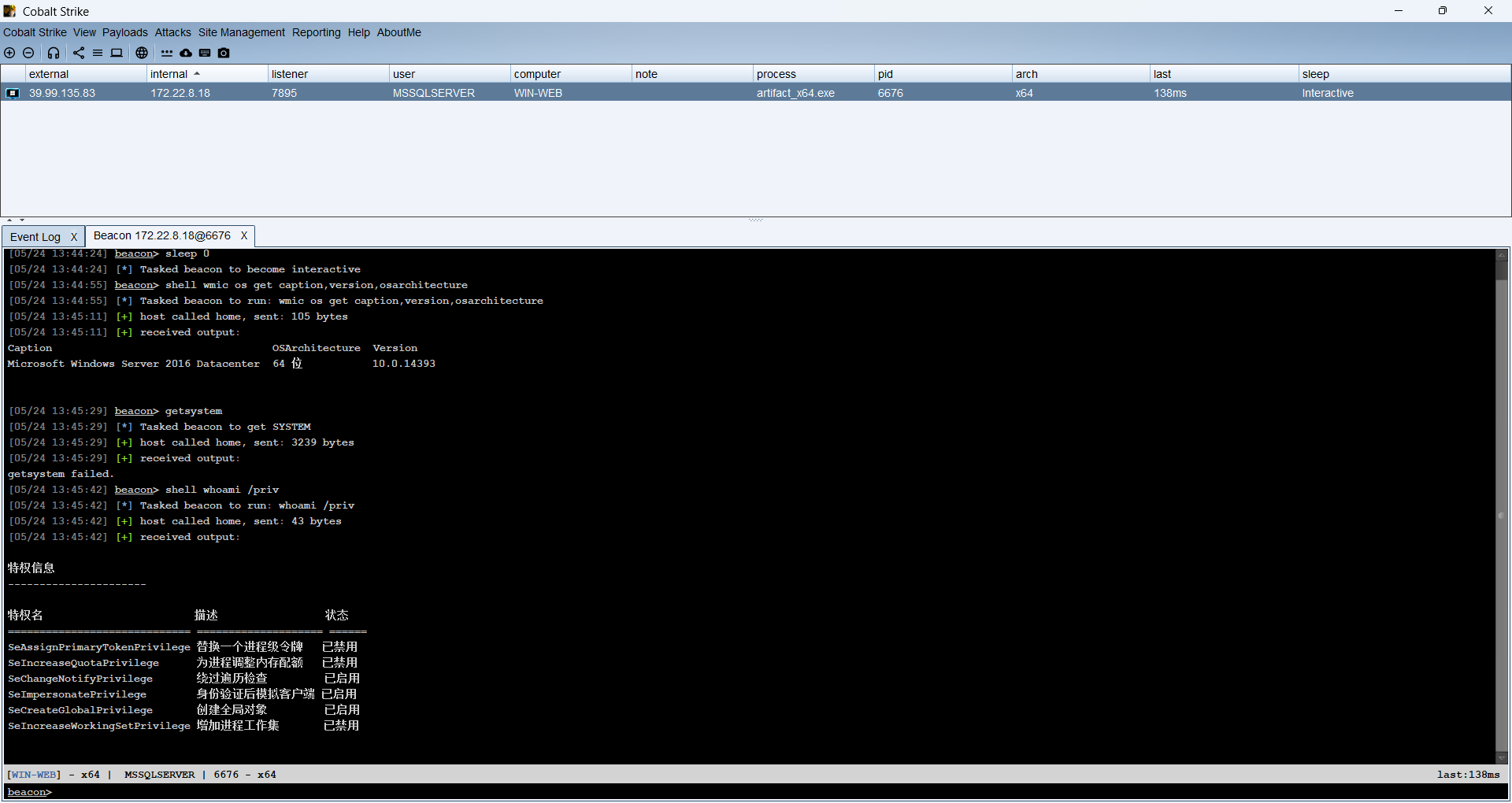Click 'getsystem failed.' output line
The image size is (1512, 803).
click(61, 474)
